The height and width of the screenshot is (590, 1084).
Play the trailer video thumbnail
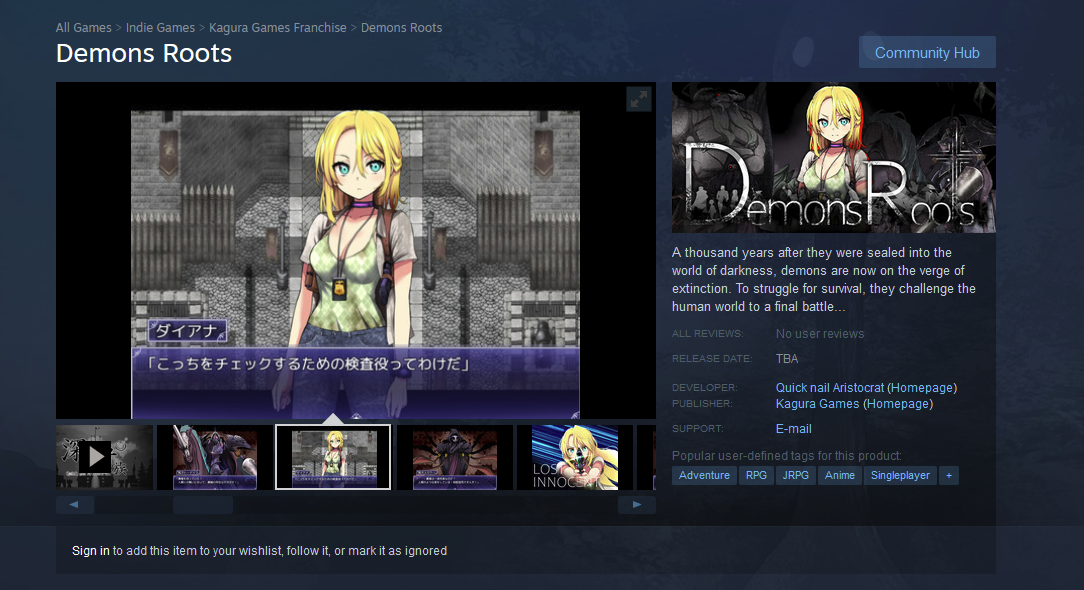click(x=104, y=457)
